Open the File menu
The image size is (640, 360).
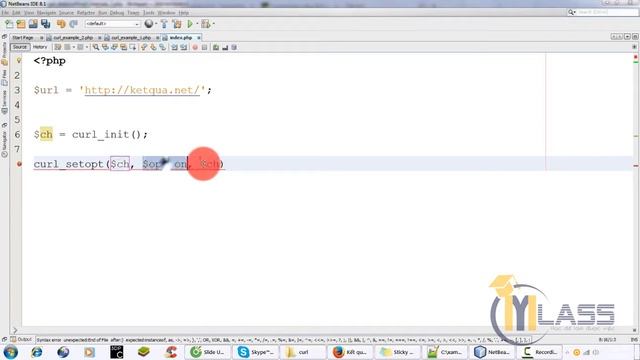coord(5,13)
